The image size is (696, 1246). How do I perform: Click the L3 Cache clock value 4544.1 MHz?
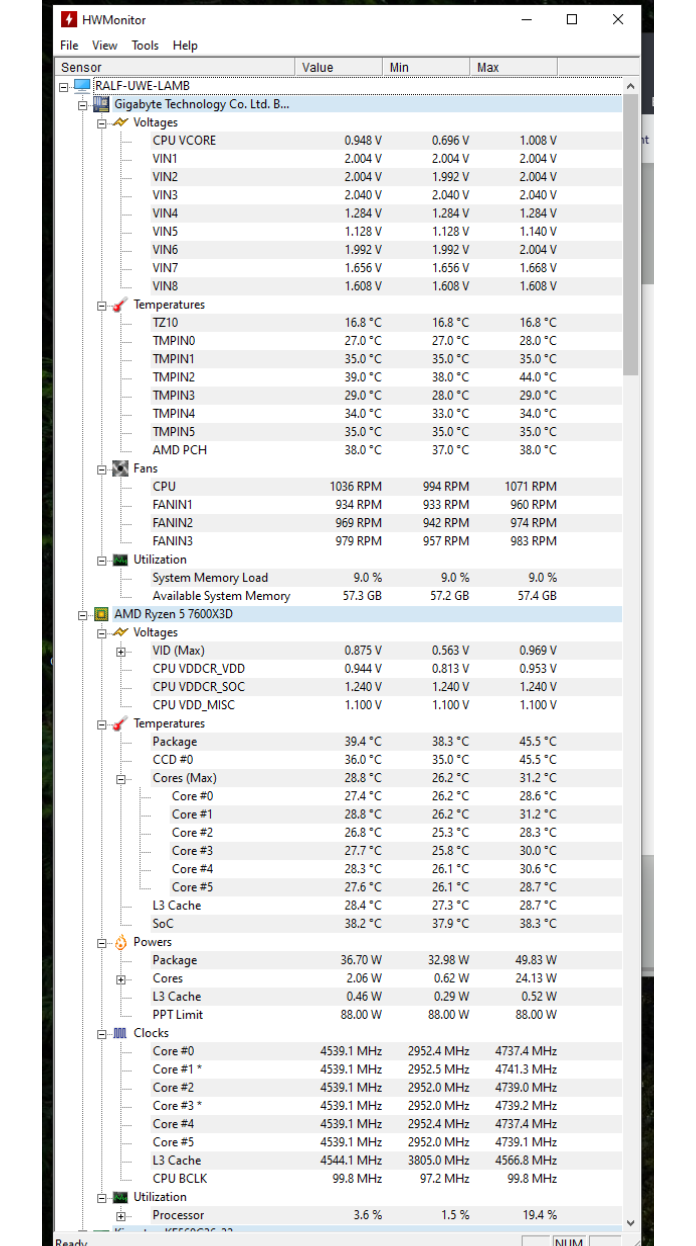coord(351,1160)
